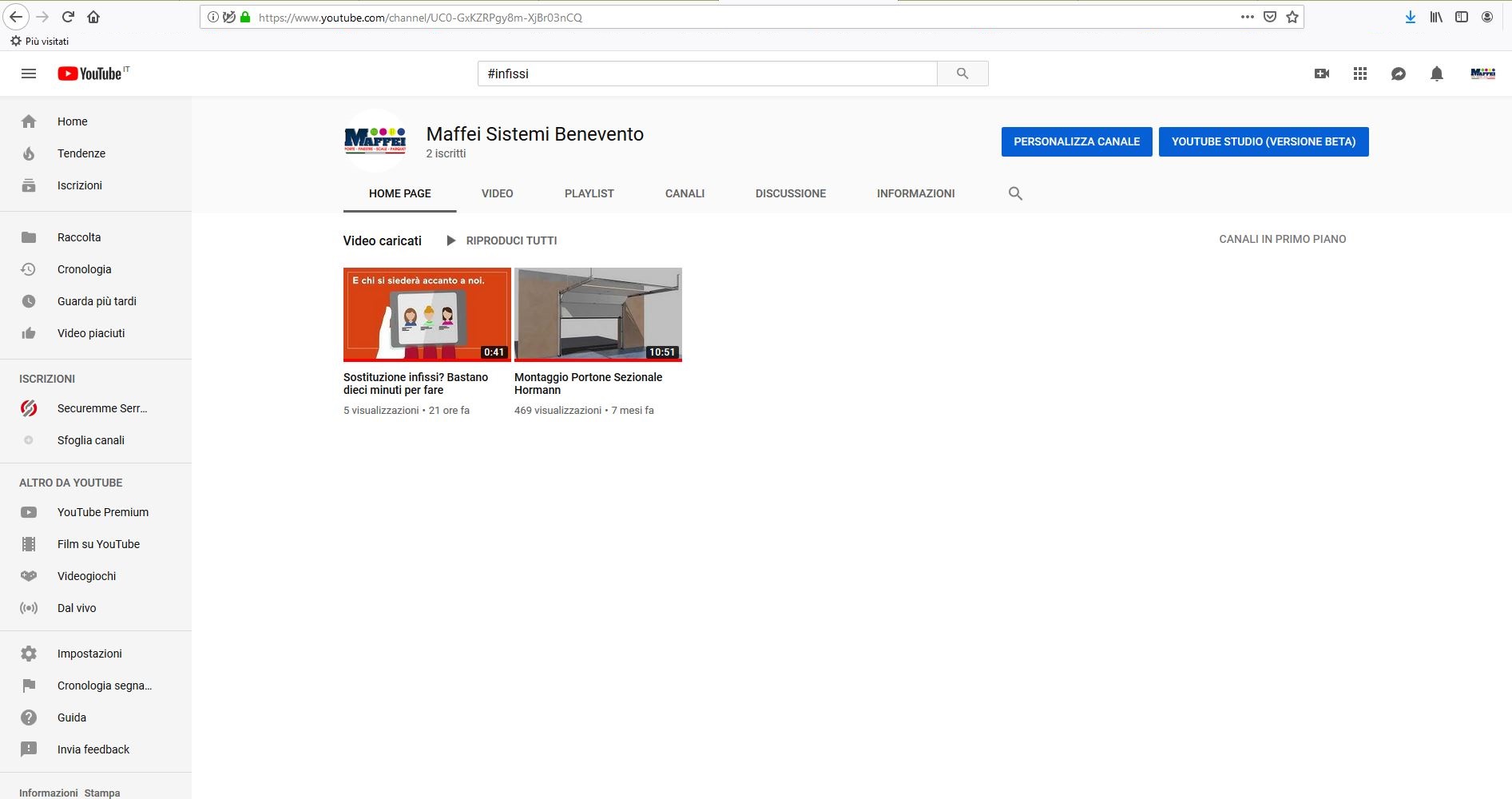Open the Più visitati bookmarks item
The height and width of the screenshot is (799, 1512).
point(39,41)
